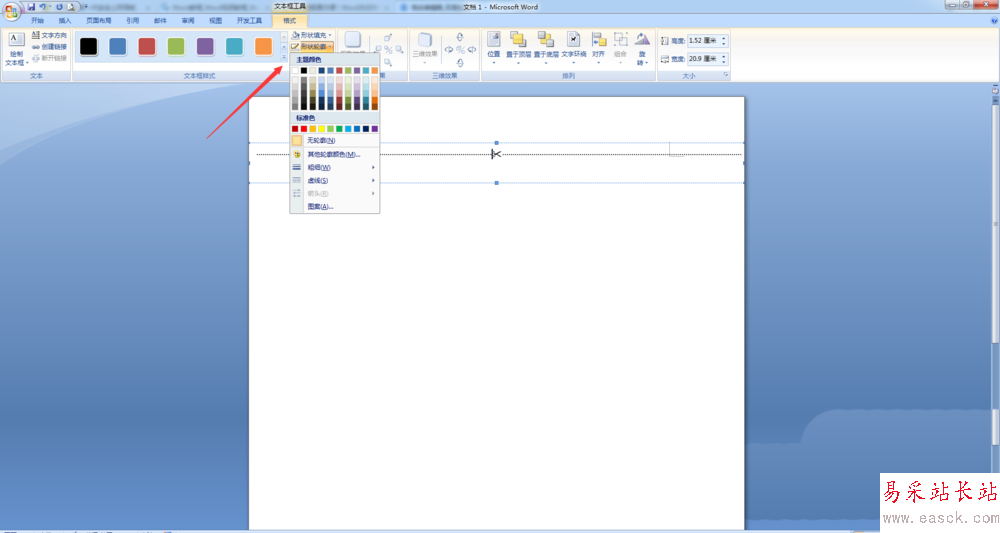Open the 位置 position menu
This screenshot has height=533, width=1000.
coord(494,48)
